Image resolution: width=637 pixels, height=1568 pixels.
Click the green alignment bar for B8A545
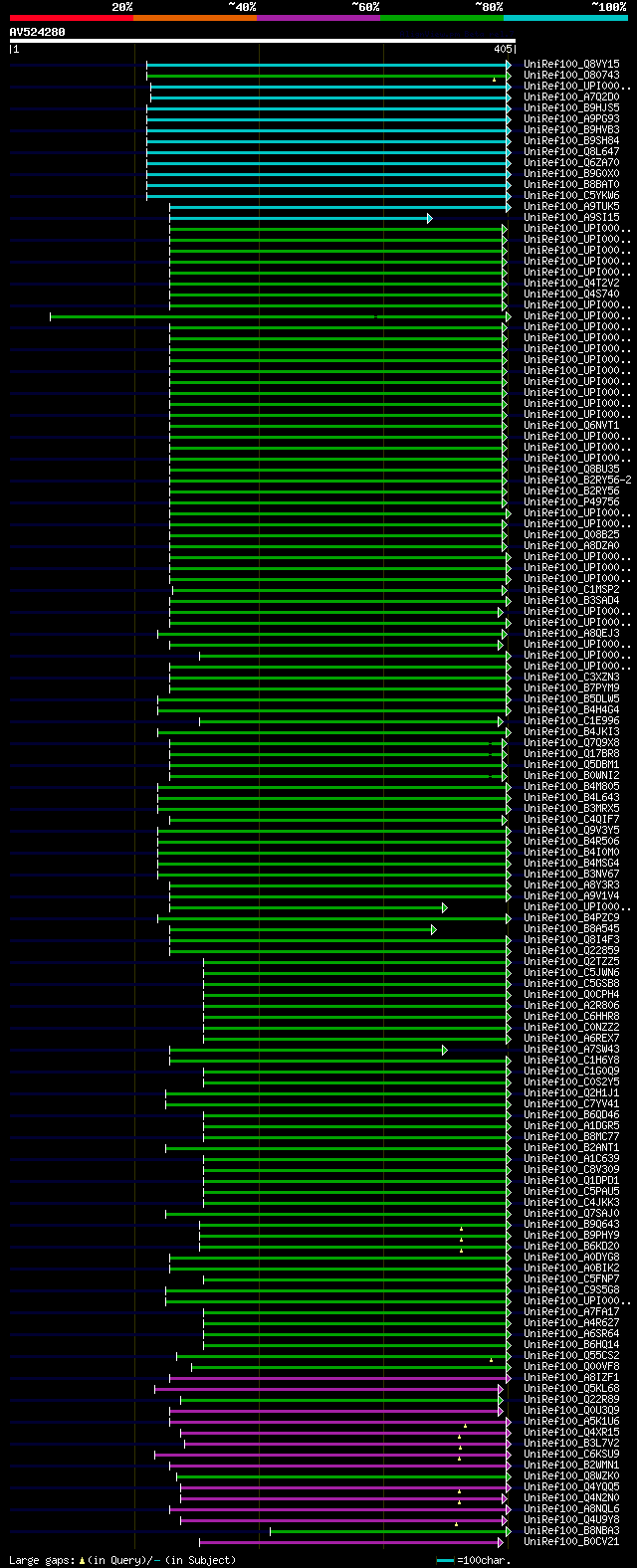[x=303, y=929]
